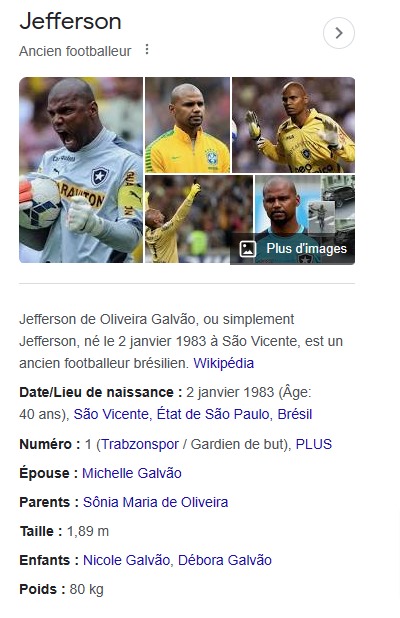400x618 pixels.
Task: Open the large Botafogo goalkeeper photo
Action: point(81,170)
